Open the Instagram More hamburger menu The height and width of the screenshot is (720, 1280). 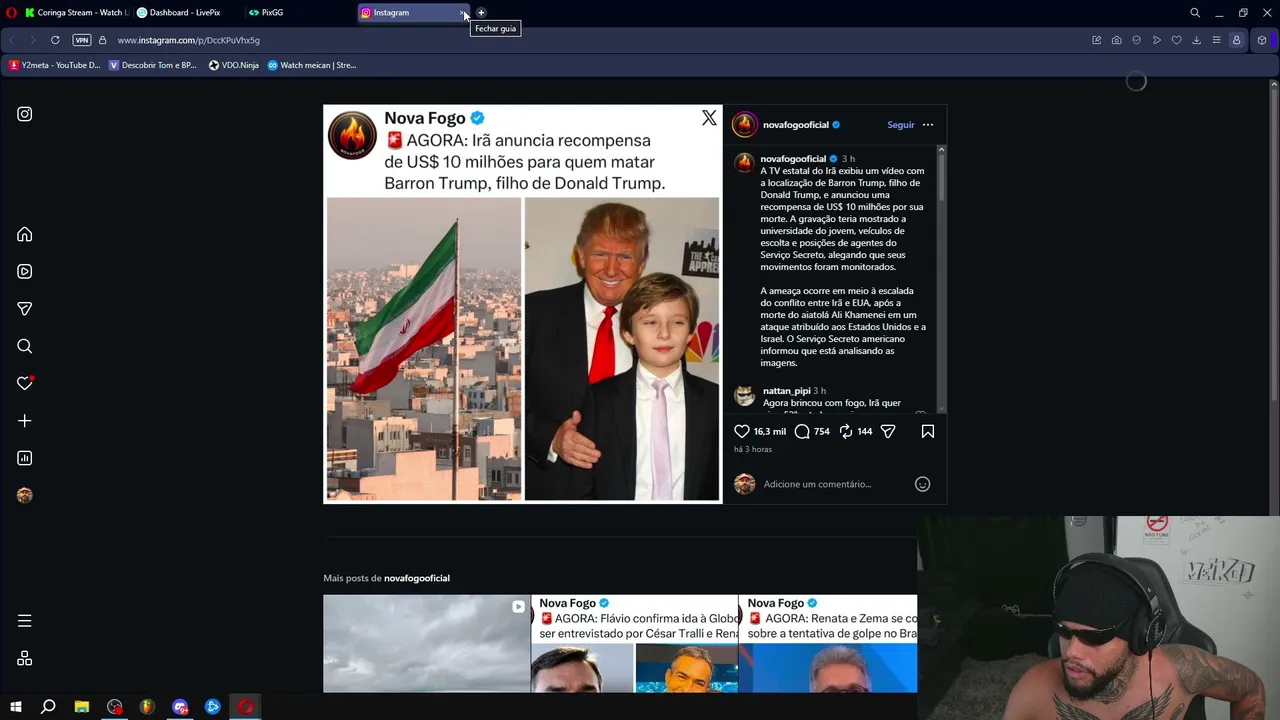[x=25, y=621]
